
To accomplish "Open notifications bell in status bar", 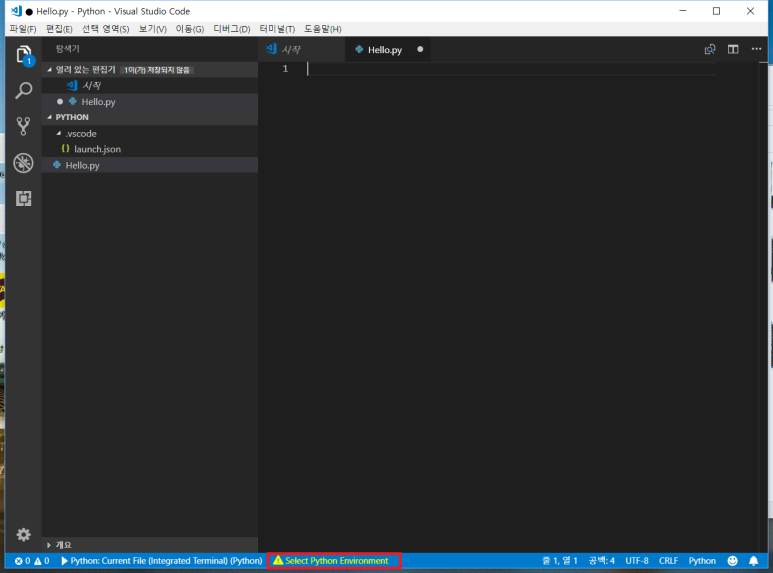I will coord(753,561).
